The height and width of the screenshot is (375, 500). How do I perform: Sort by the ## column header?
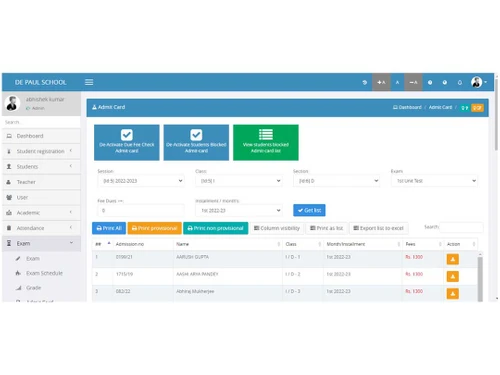click(102, 244)
